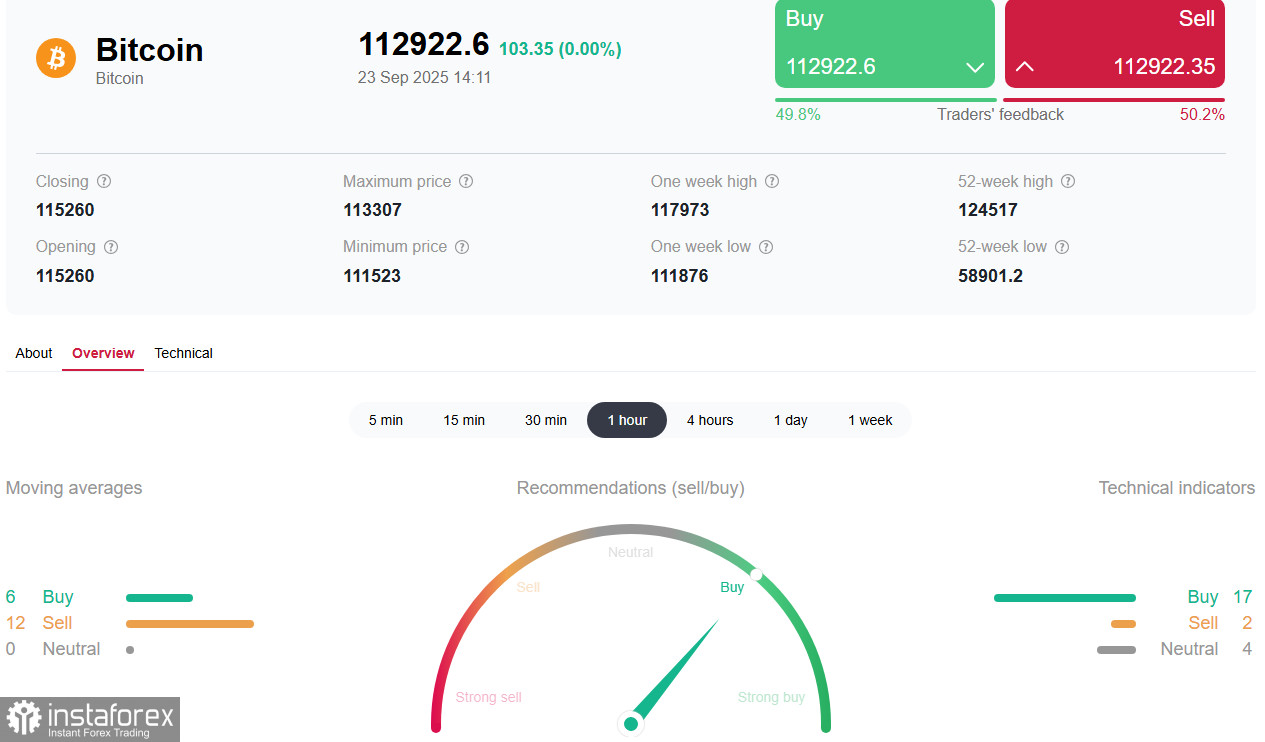Switch to the About tab
This screenshot has width=1265, height=742.
[34, 353]
